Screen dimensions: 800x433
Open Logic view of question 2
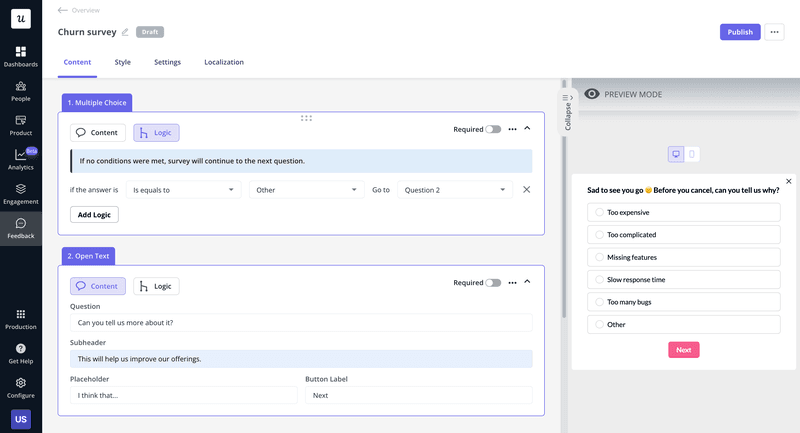[x=156, y=286]
